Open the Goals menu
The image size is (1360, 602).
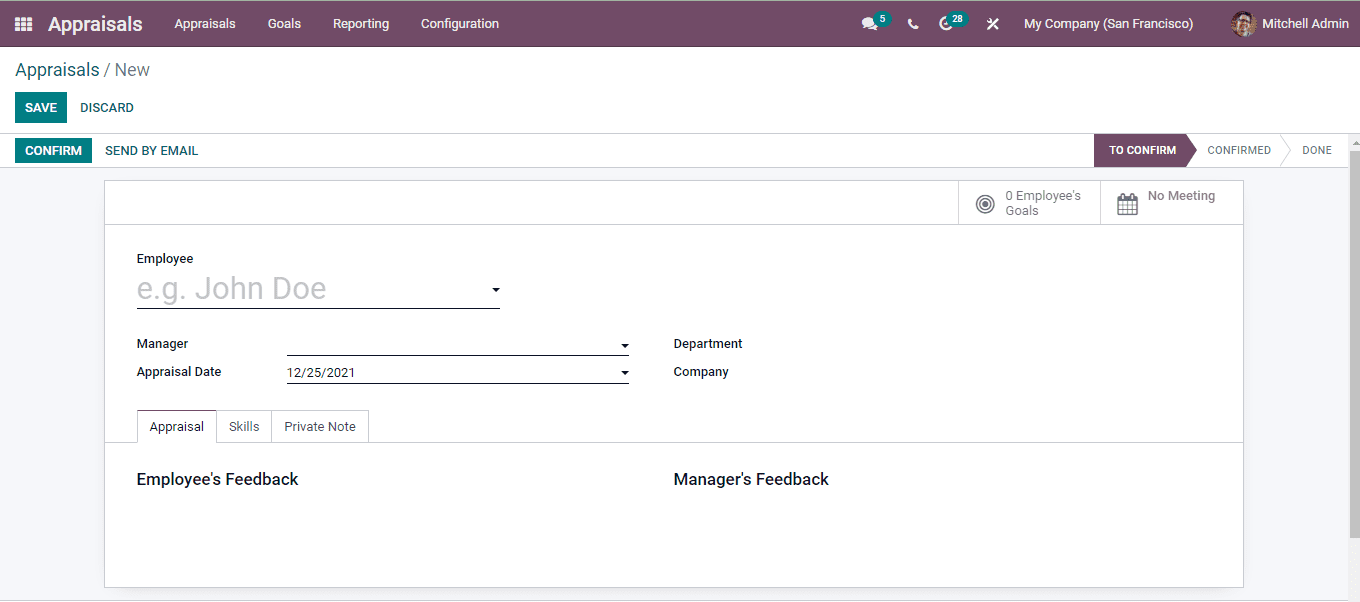284,24
